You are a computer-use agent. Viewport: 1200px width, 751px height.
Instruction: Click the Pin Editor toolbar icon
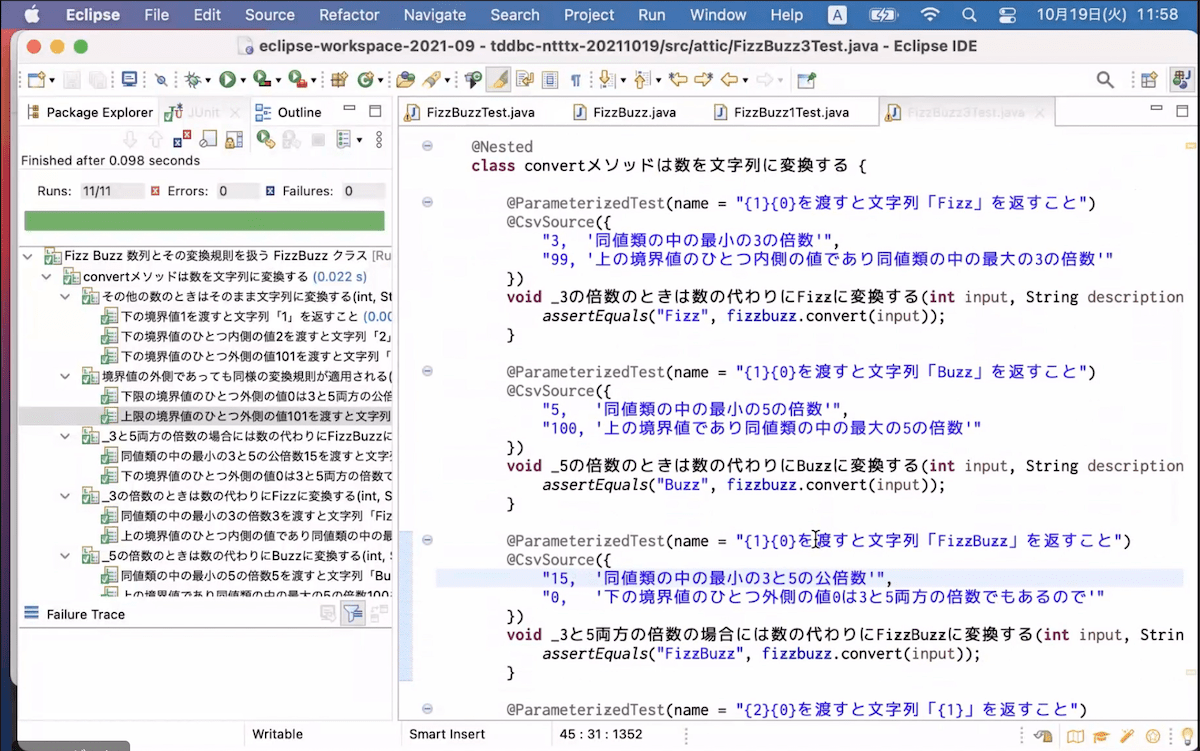coord(806,80)
